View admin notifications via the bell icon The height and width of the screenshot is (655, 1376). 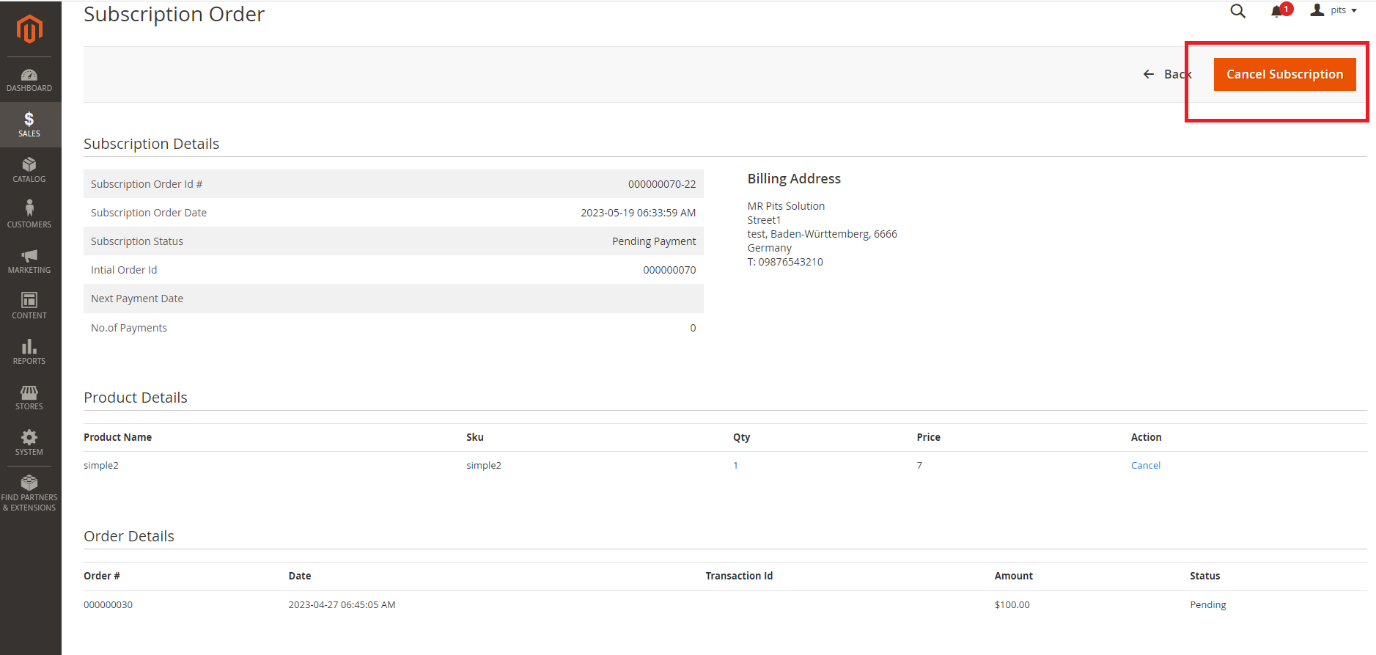1278,11
